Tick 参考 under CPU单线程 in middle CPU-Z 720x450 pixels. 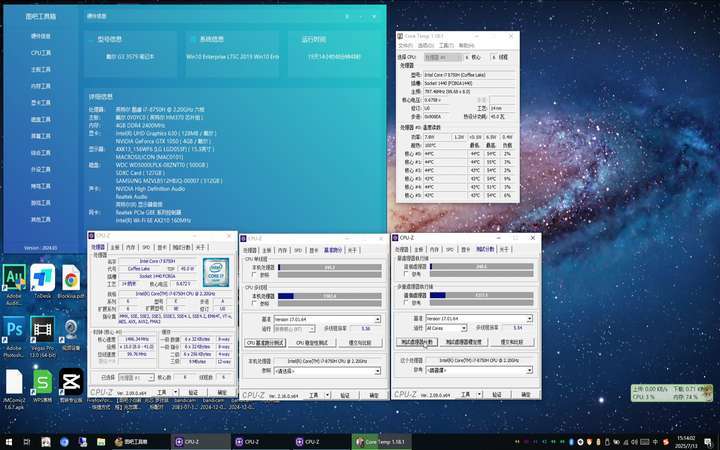(x=254, y=275)
